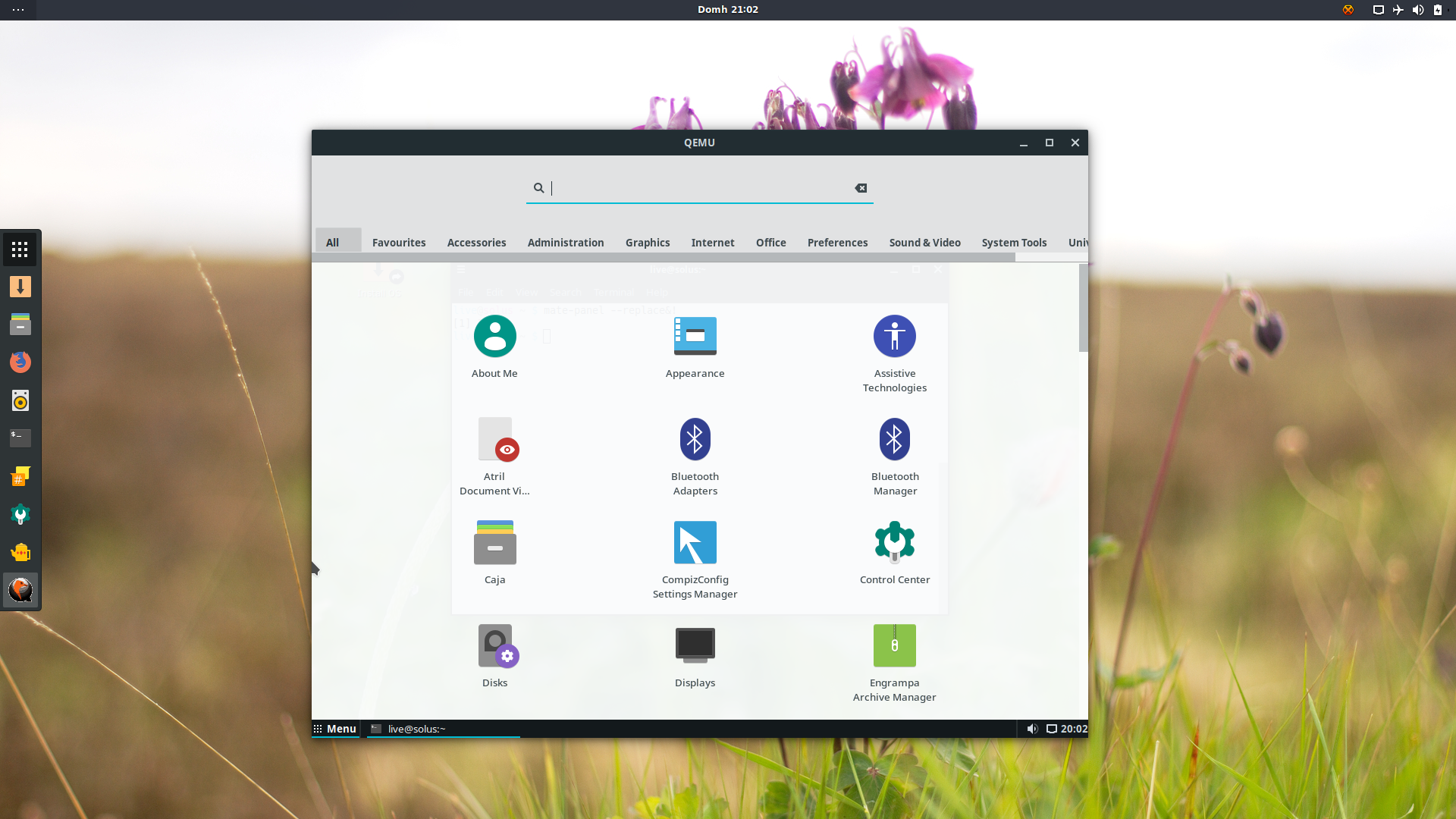Select the System Tools tab
Viewport: 1456px width, 819px height.
tap(1014, 243)
